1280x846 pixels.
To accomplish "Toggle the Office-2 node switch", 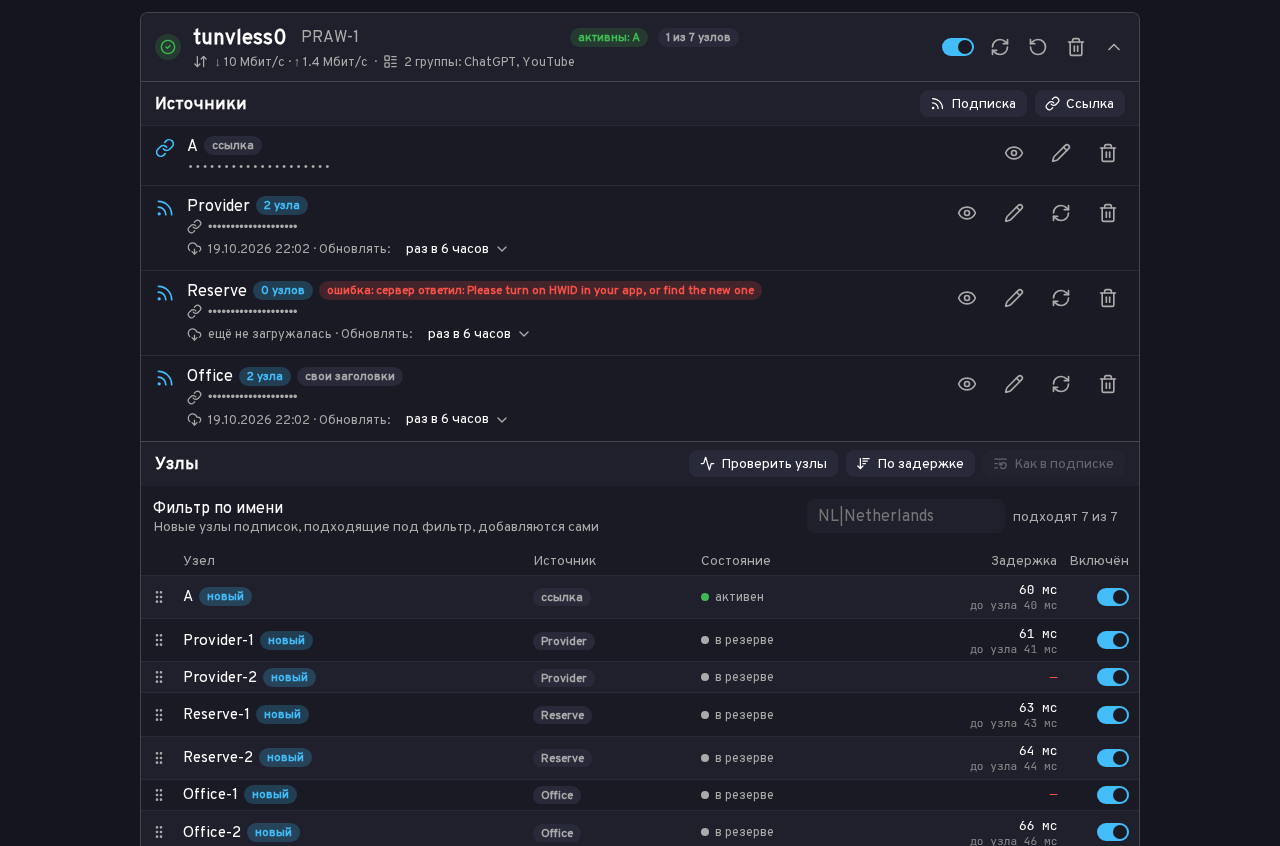I will pyautogui.click(x=1113, y=832).
